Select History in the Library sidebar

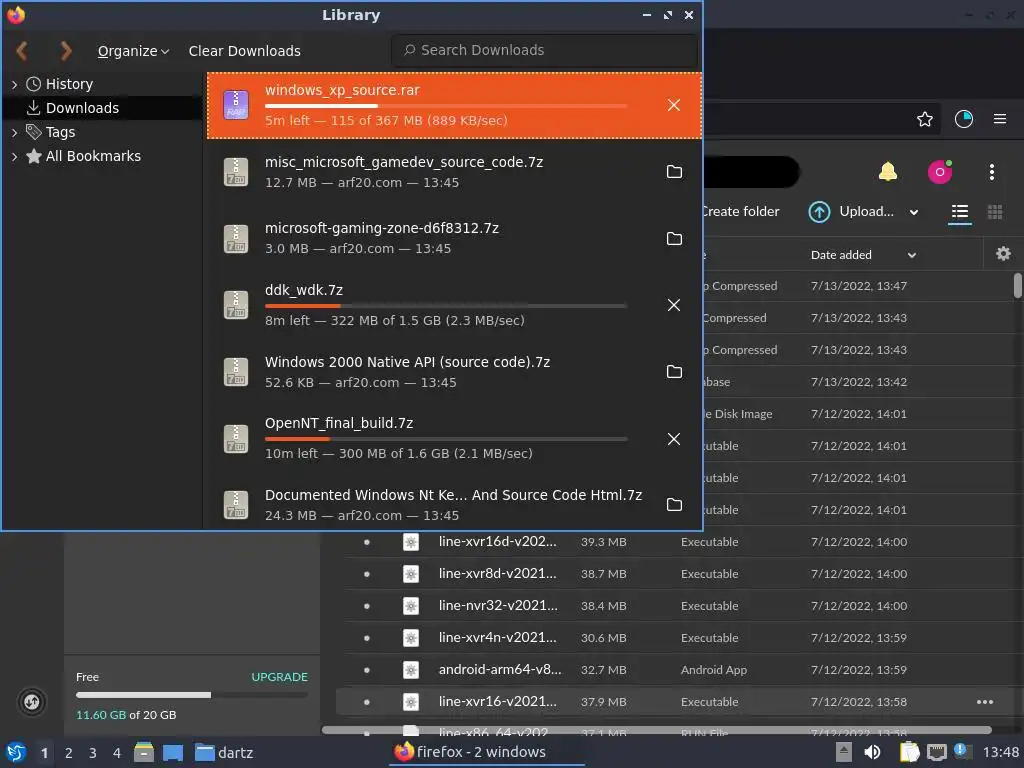69,84
